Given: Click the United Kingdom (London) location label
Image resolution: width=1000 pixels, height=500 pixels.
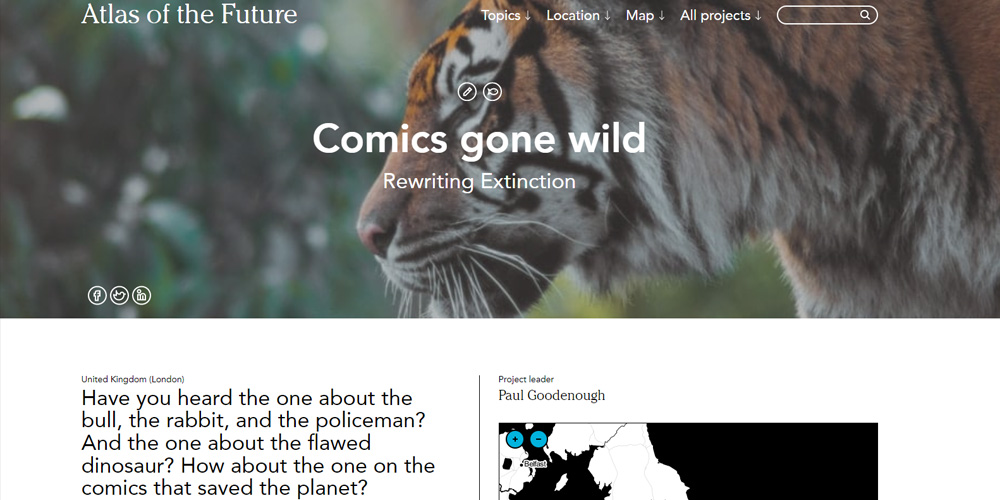Looking at the screenshot, I should click(132, 379).
